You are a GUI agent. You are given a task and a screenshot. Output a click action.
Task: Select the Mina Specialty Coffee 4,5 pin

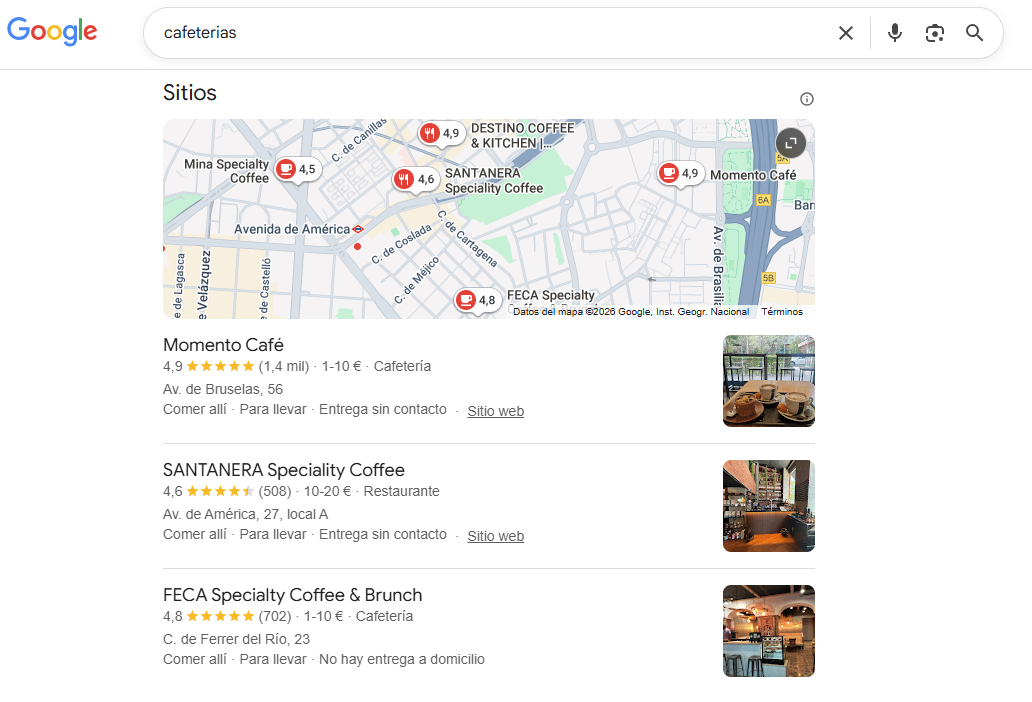(298, 170)
